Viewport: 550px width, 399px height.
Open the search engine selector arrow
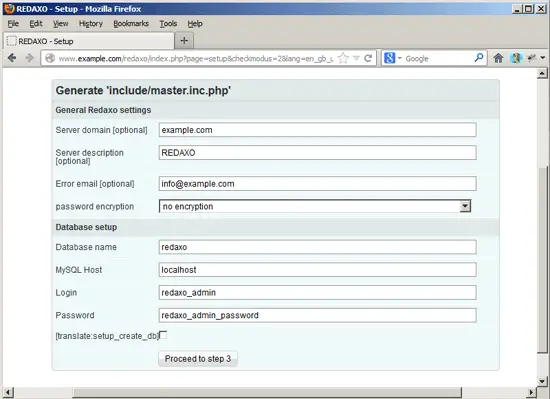(x=400, y=58)
